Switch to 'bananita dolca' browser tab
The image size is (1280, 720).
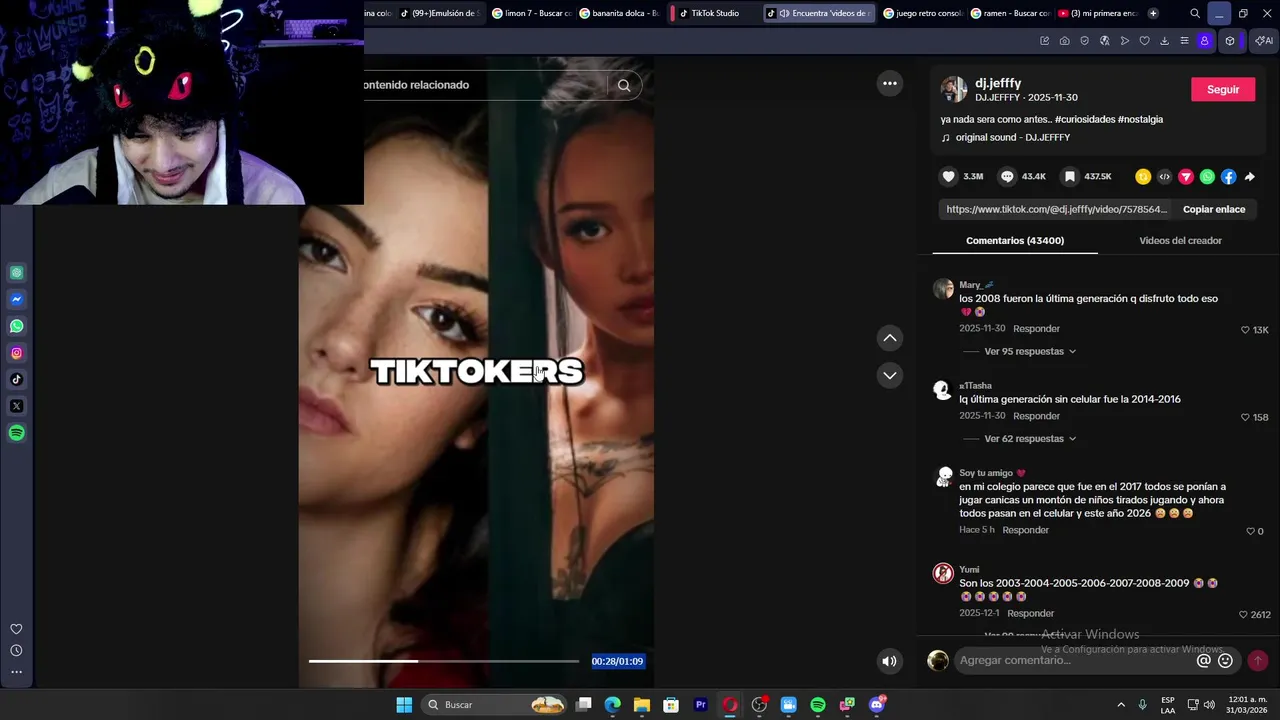pos(620,13)
